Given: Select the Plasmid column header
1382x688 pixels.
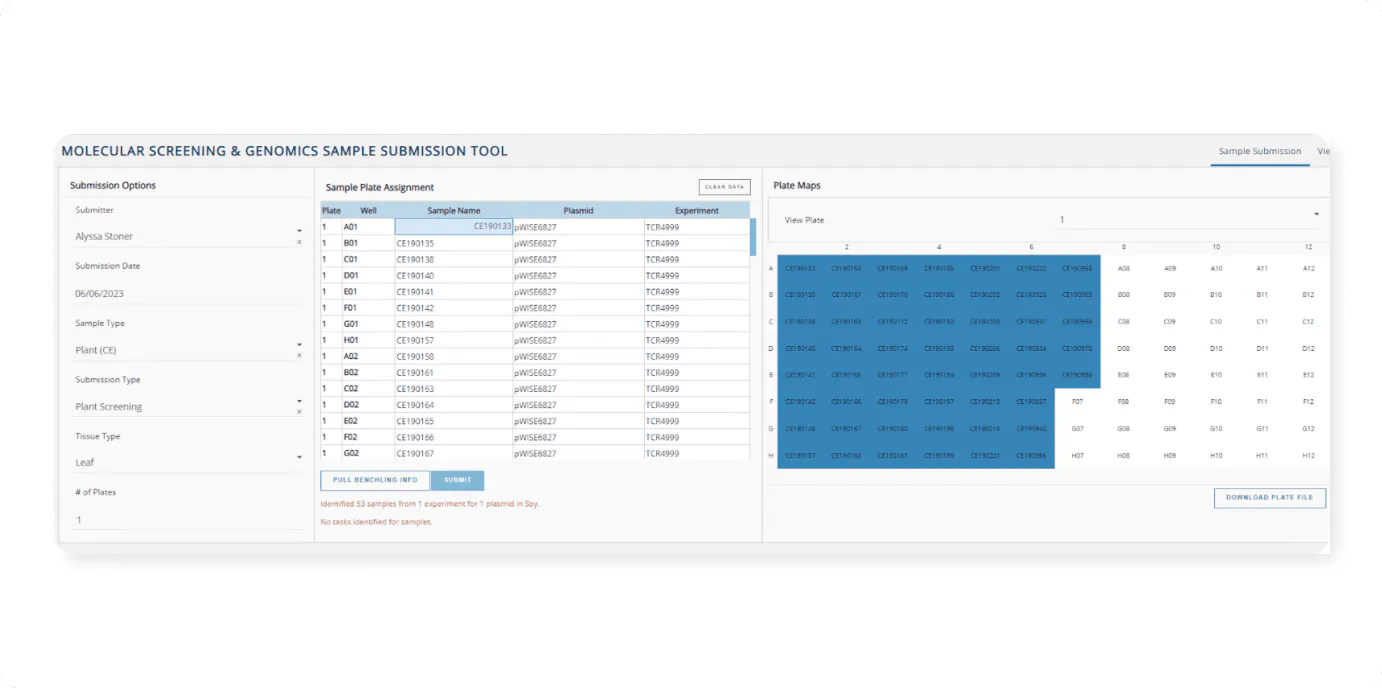Looking at the screenshot, I should pyautogui.click(x=579, y=211).
